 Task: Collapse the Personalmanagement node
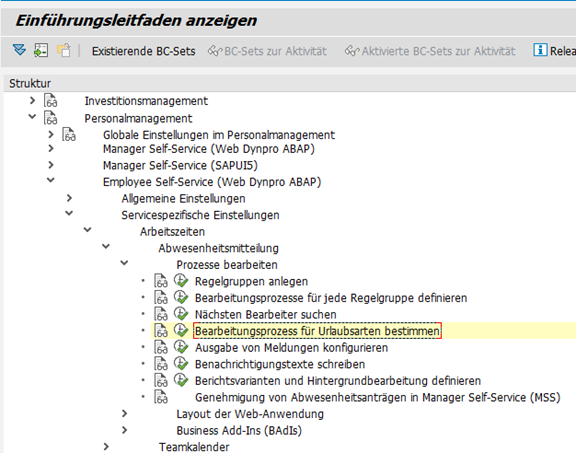tap(32, 116)
